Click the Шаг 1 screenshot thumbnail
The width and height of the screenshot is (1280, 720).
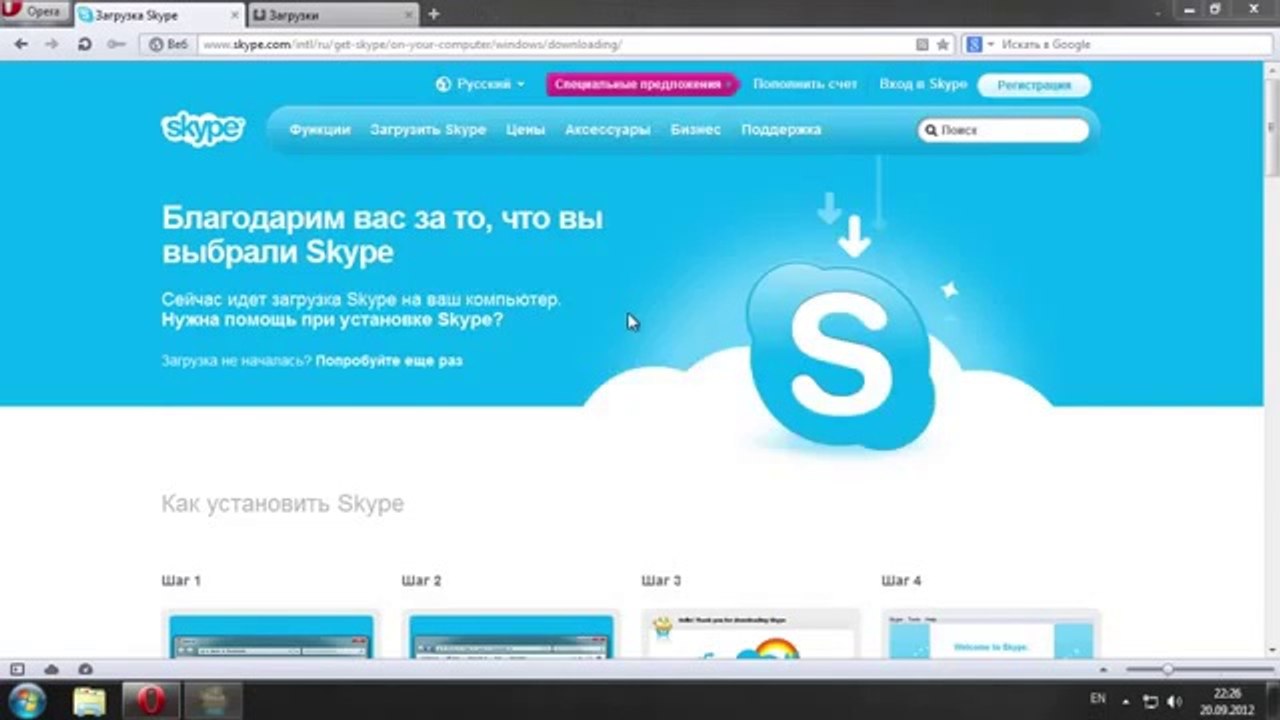[x=271, y=634]
